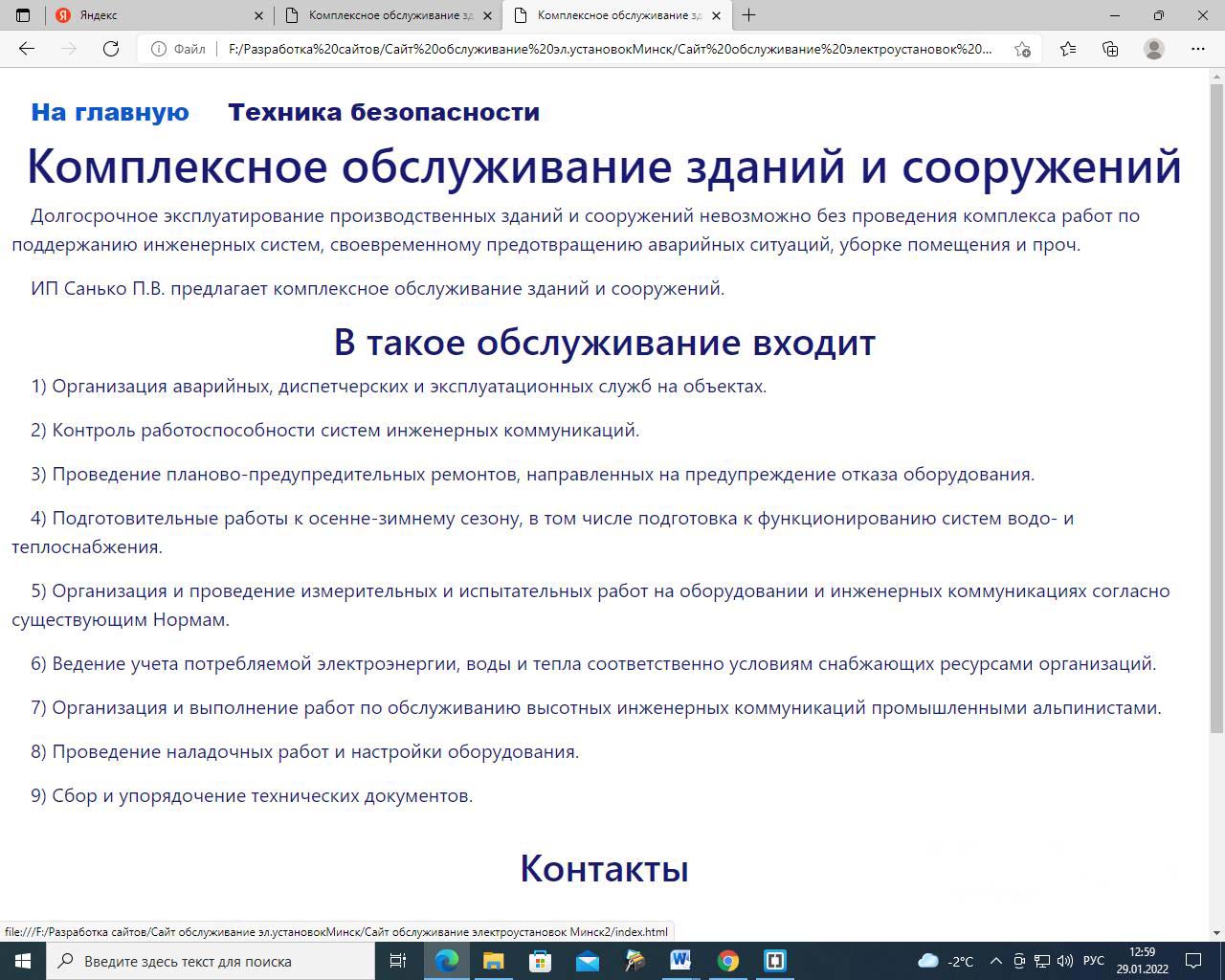Open the tab actions menu icon

tap(23, 15)
